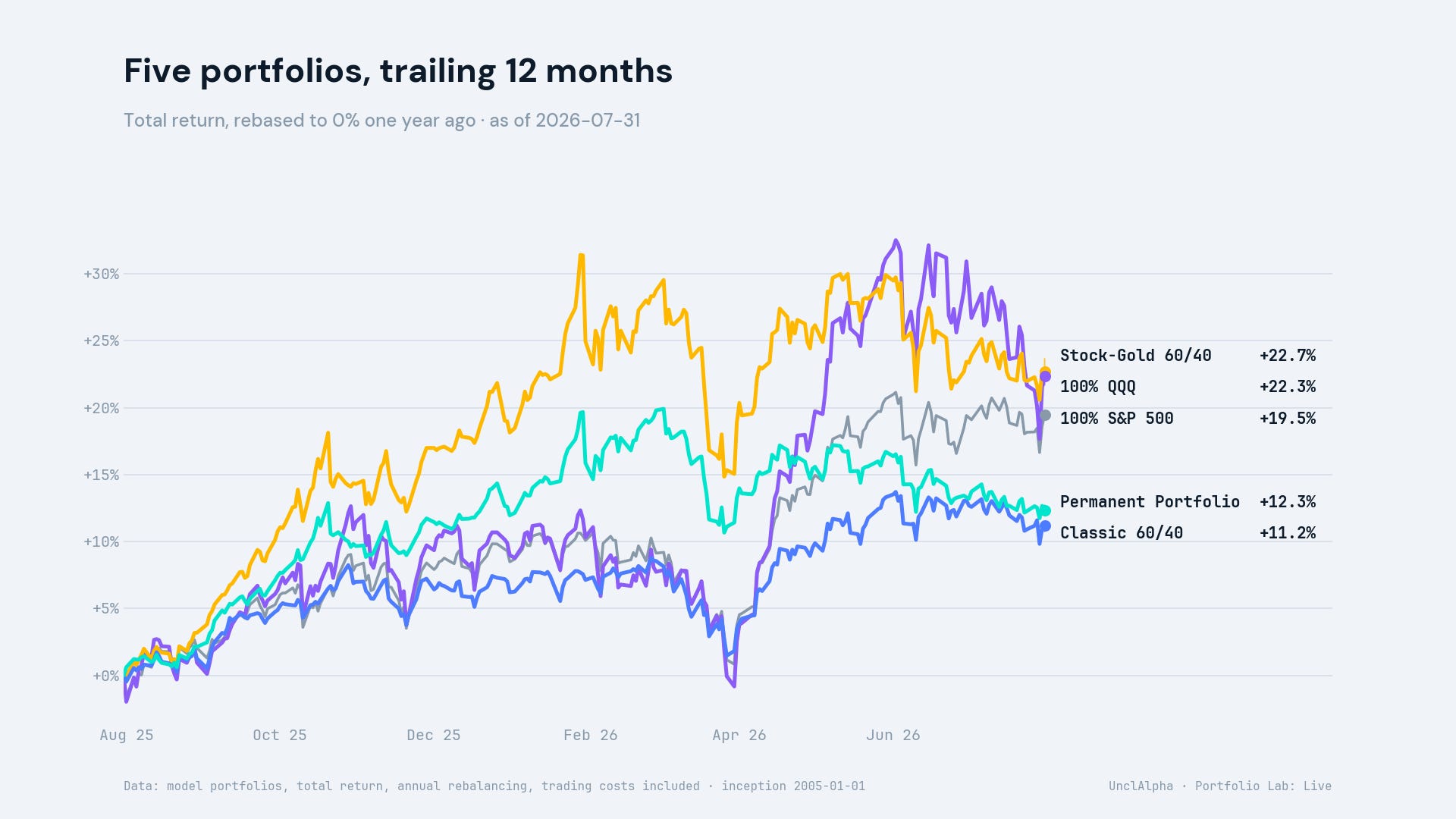Screen dimensions: 1456x819
Task: Select the Permanent Portfolio series label
Action: point(1150,502)
